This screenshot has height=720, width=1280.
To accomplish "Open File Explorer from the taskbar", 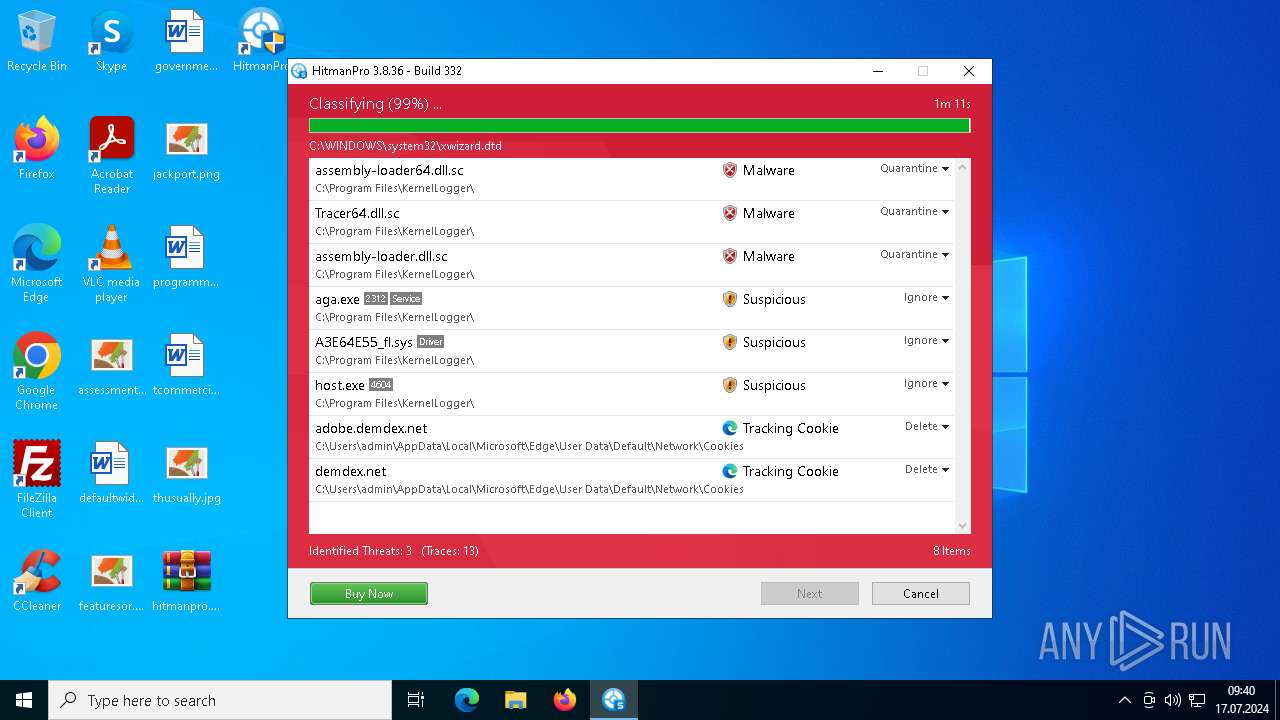I will click(516, 700).
